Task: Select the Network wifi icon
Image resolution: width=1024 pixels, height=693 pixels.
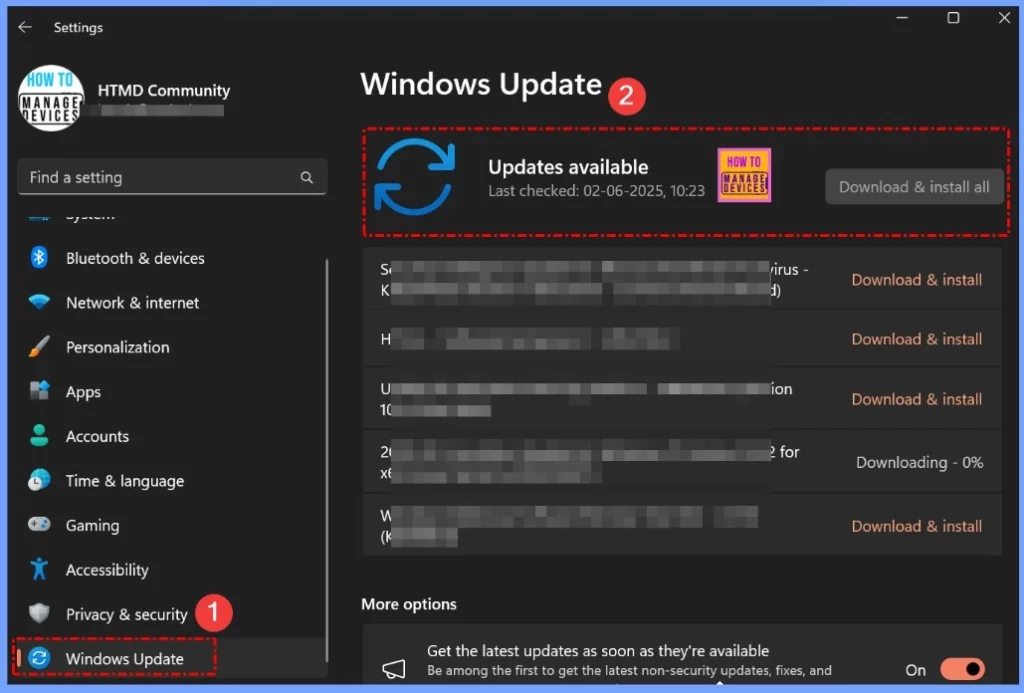Action: point(39,302)
